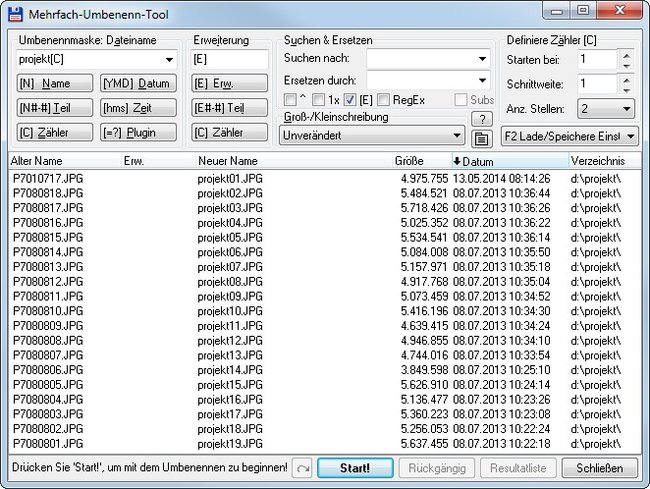Sort by Alter Name column
The width and height of the screenshot is (650, 489).
coord(64,161)
